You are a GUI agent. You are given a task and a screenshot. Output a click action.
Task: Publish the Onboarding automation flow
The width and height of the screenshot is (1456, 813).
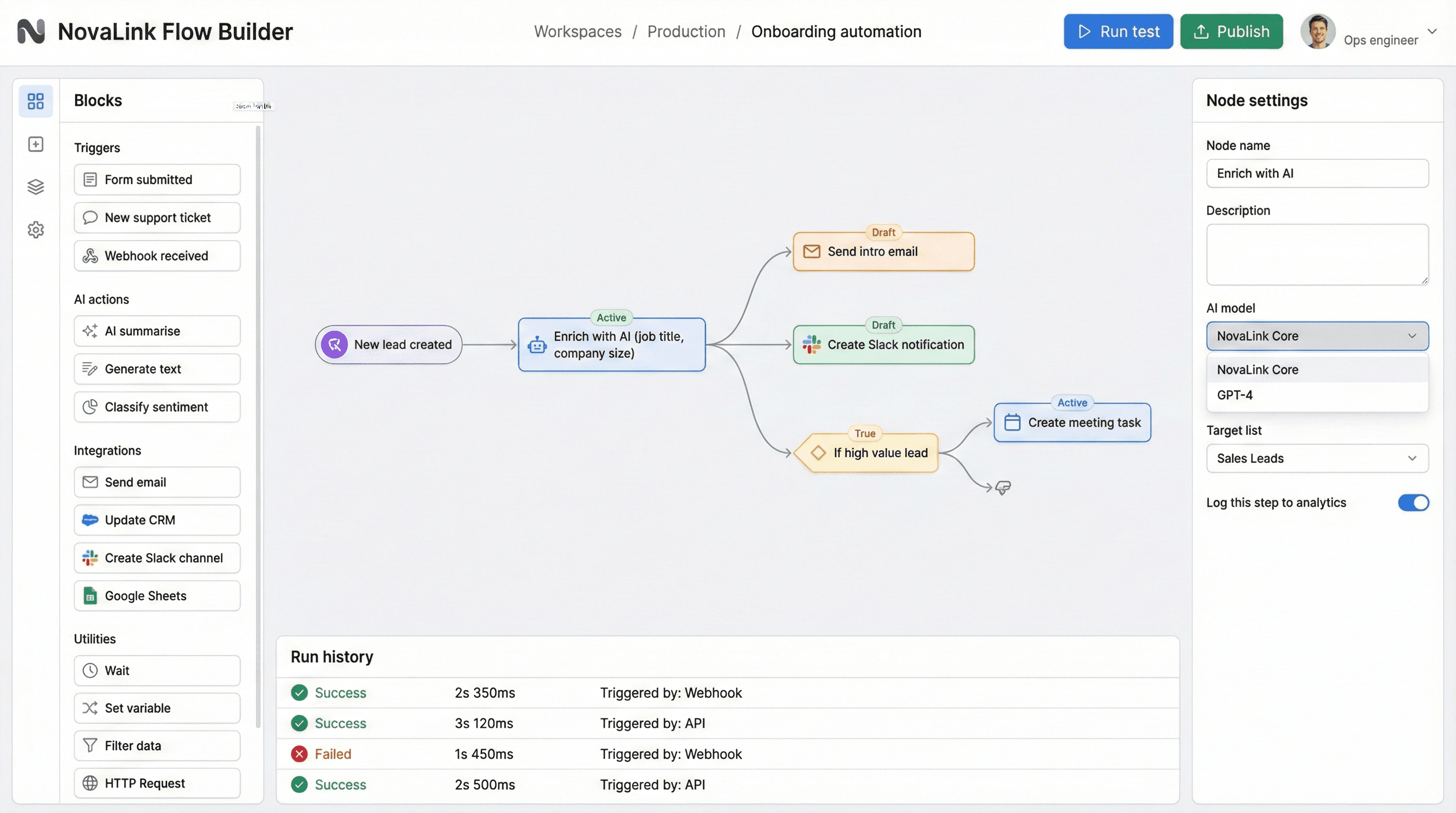(x=1231, y=31)
